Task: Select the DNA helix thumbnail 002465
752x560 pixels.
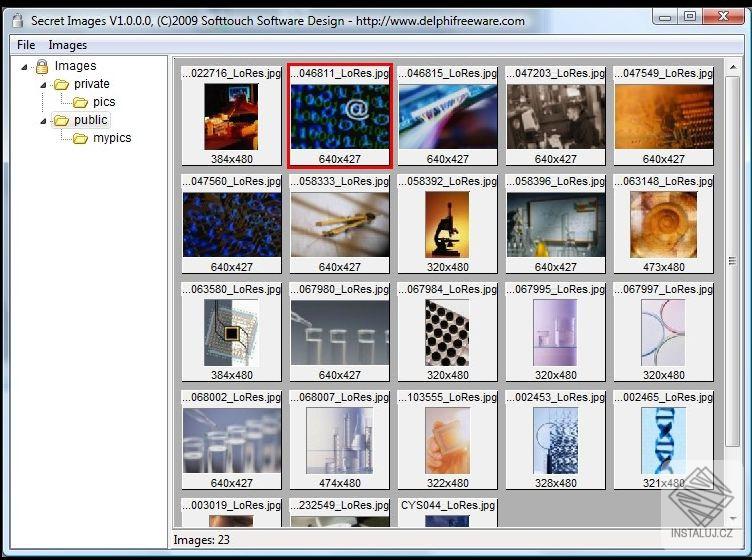Action: click(663, 440)
